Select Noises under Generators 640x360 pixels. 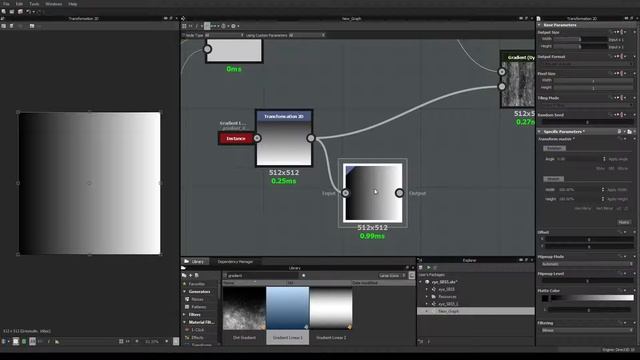[197, 299]
